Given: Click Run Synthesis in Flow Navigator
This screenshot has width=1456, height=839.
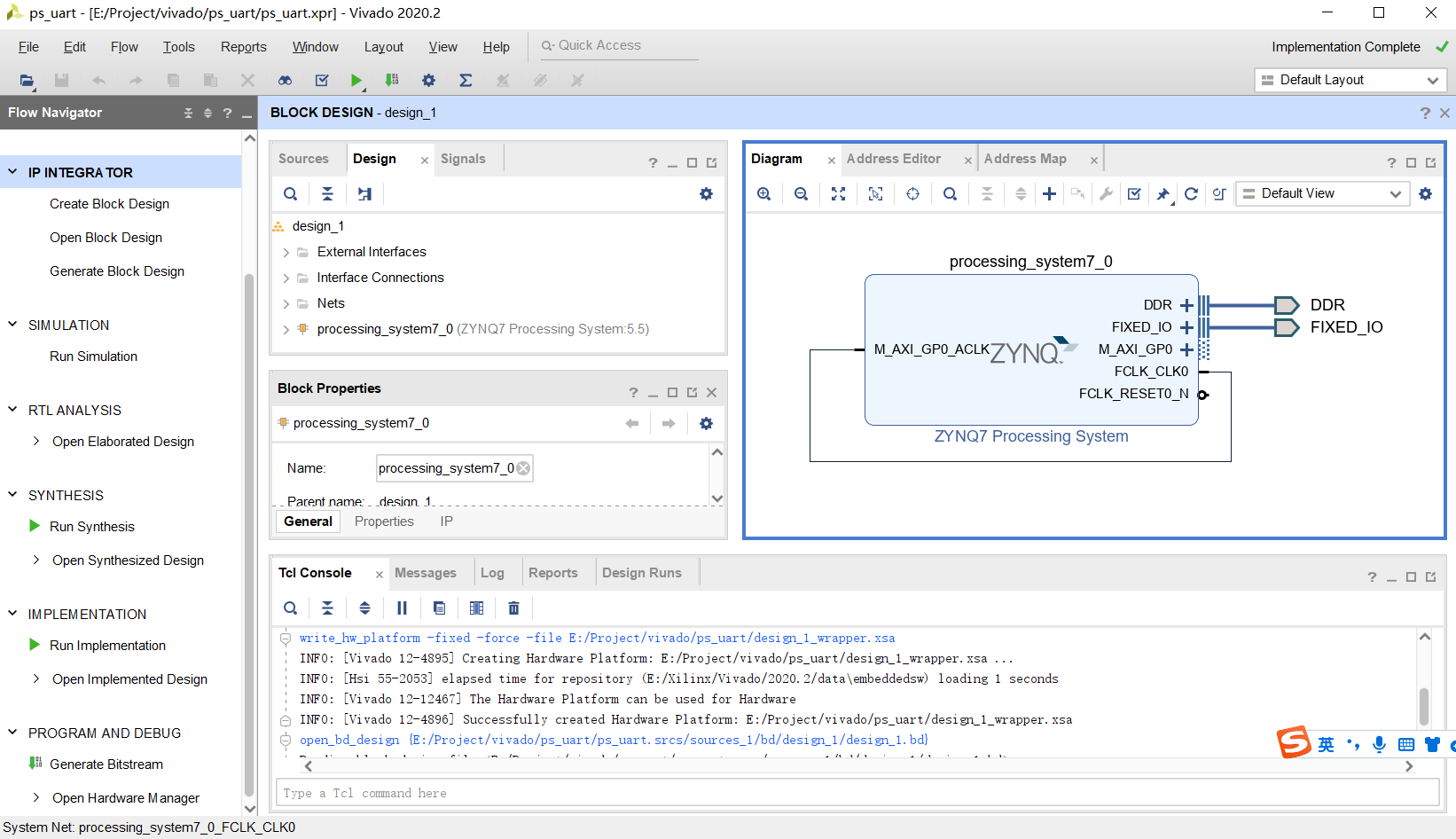Looking at the screenshot, I should point(92,527).
